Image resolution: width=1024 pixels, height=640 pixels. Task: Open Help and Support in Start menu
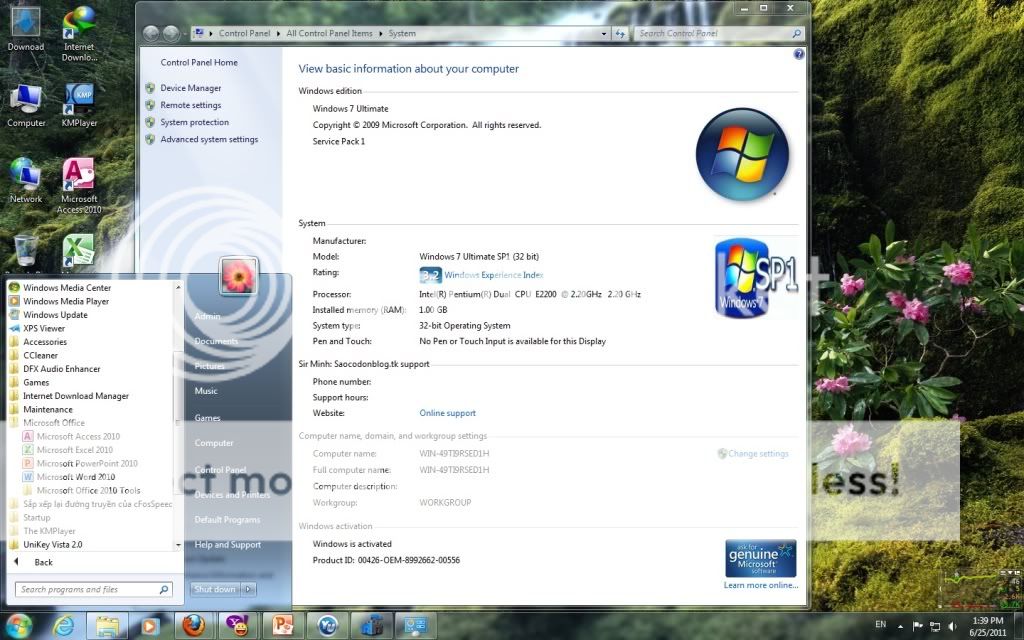227,545
